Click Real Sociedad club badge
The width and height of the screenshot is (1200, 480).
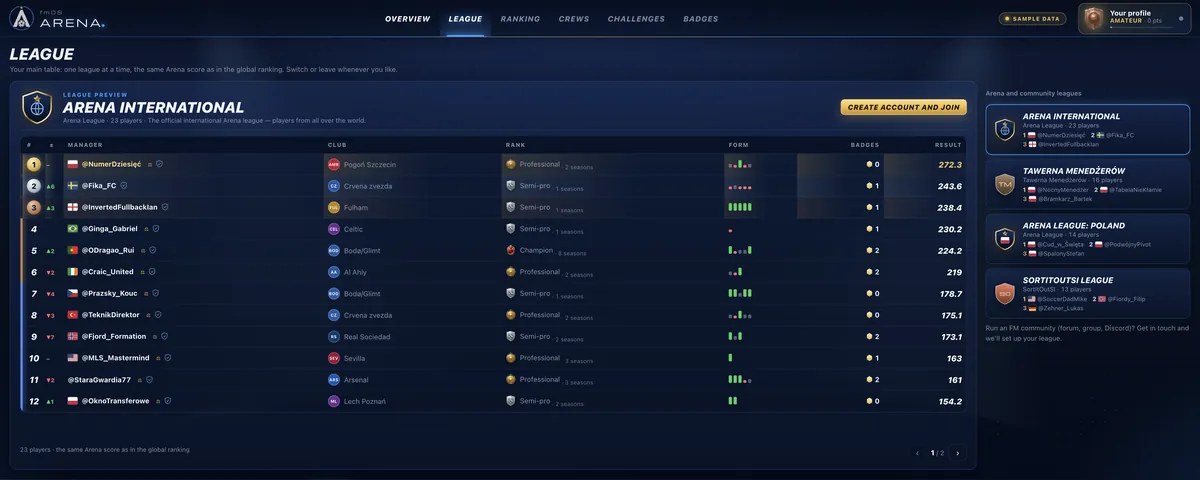334,337
